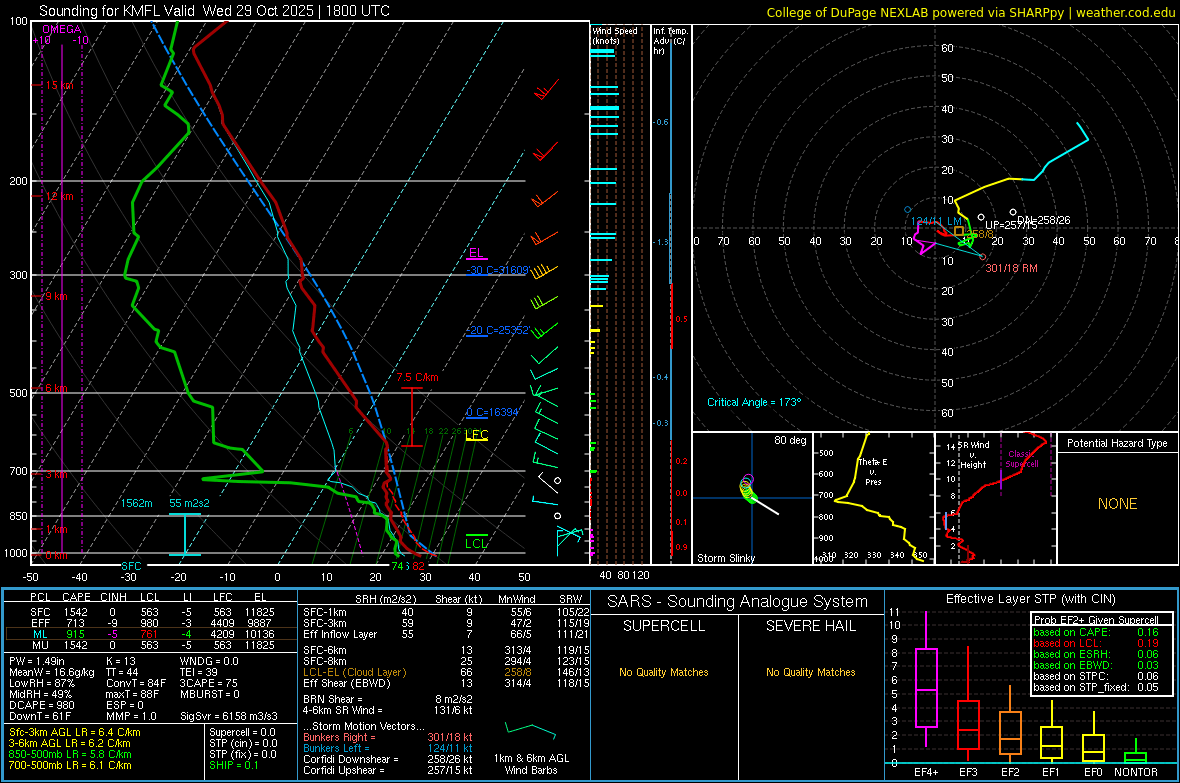Click the 'Sfc-3km AGL LR = 6.4 C/km' line
The width and height of the screenshot is (1180, 783).
pyautogui.click(x=75, y=732)
